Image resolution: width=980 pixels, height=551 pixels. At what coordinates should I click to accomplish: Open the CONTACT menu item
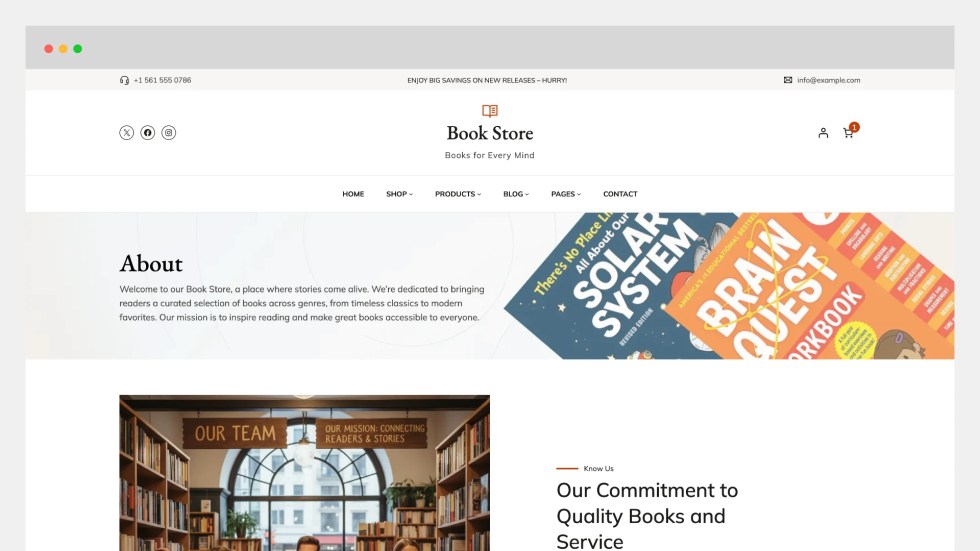620,194
